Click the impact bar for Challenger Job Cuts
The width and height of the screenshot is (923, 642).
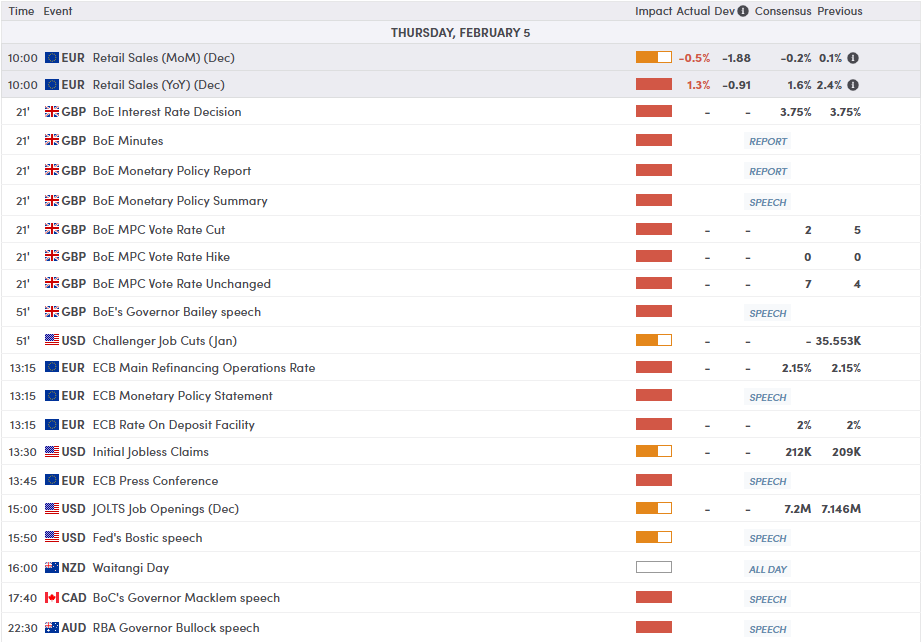[653, 340]
